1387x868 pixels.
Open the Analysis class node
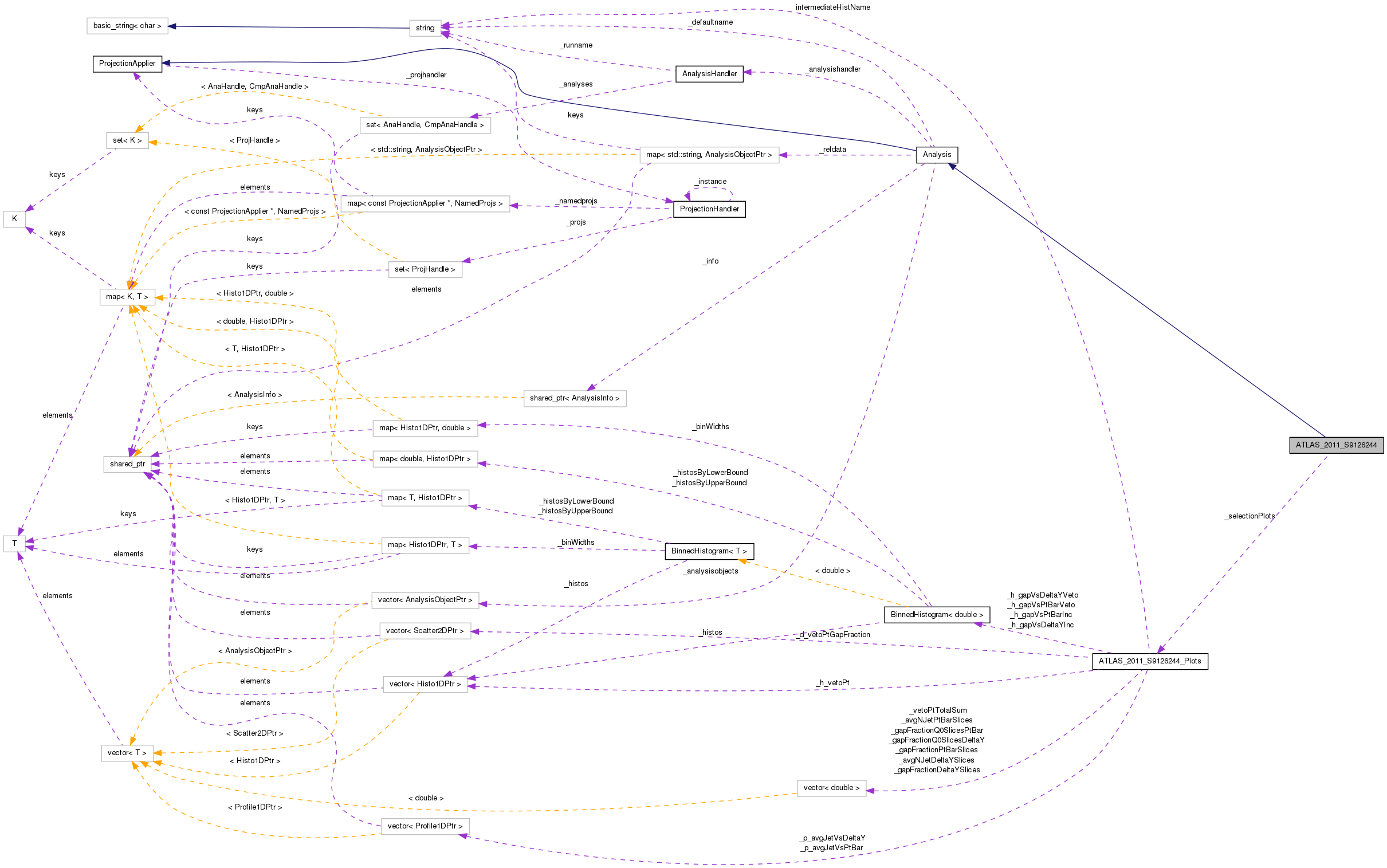click(937, 155)
